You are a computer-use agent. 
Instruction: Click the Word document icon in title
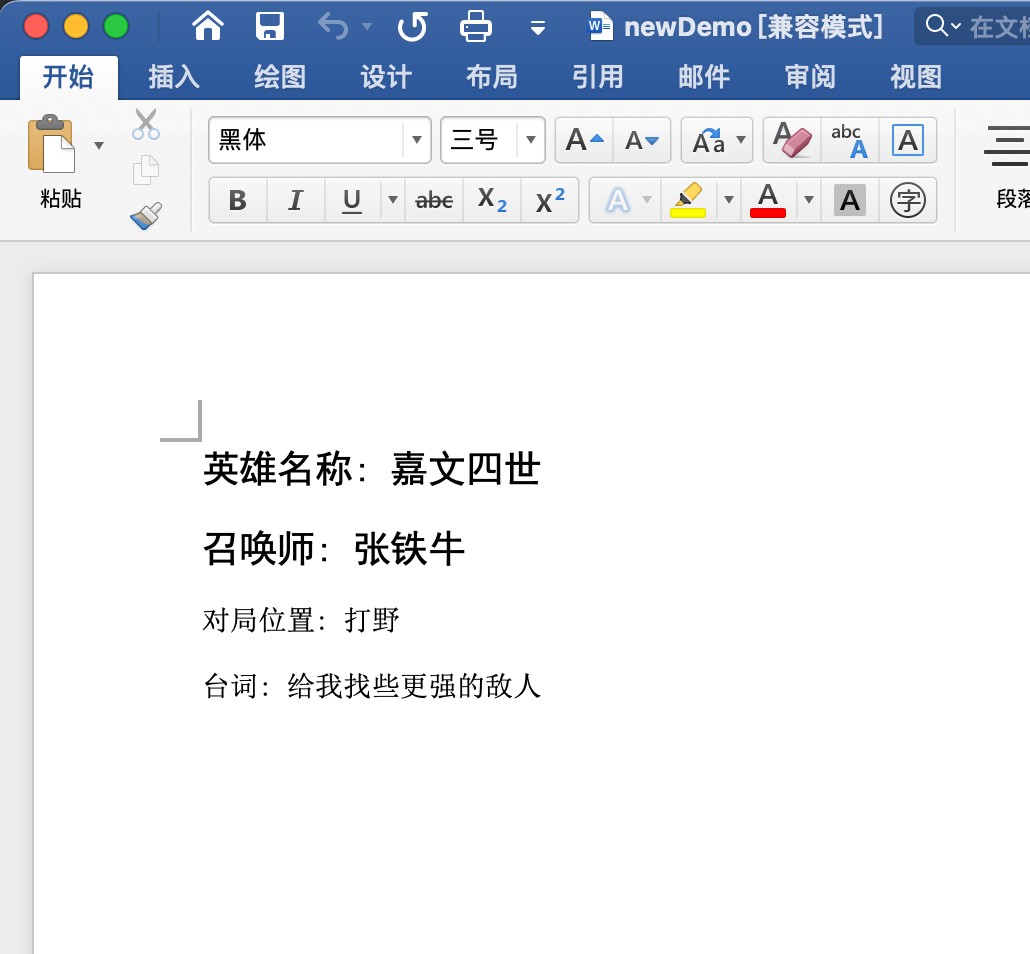[600, 26]
